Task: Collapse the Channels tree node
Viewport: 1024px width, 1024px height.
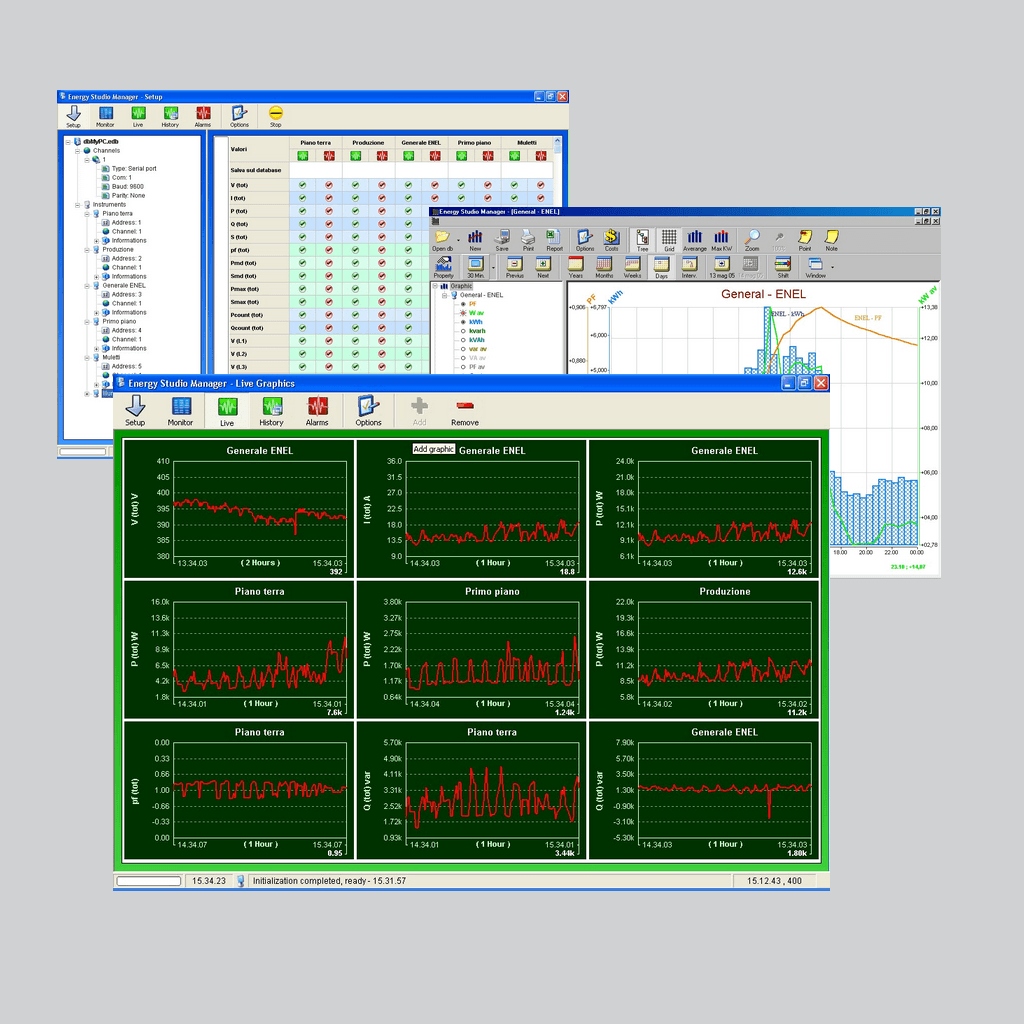Action: coord(76,151)
